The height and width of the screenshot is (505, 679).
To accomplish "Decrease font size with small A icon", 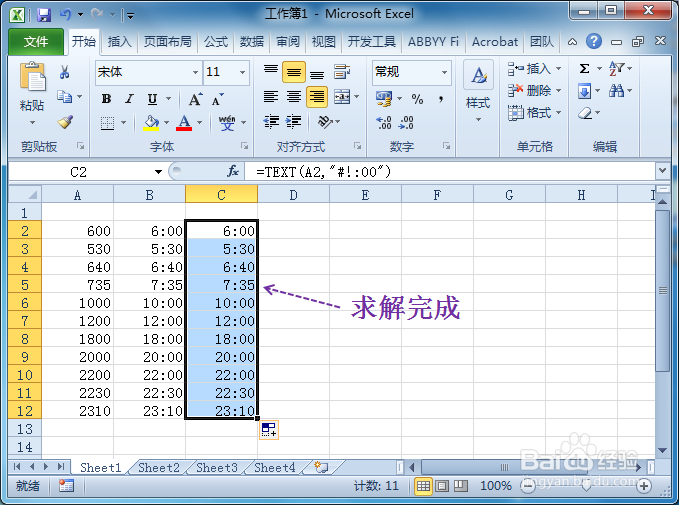I will click(x=217, y=99).
